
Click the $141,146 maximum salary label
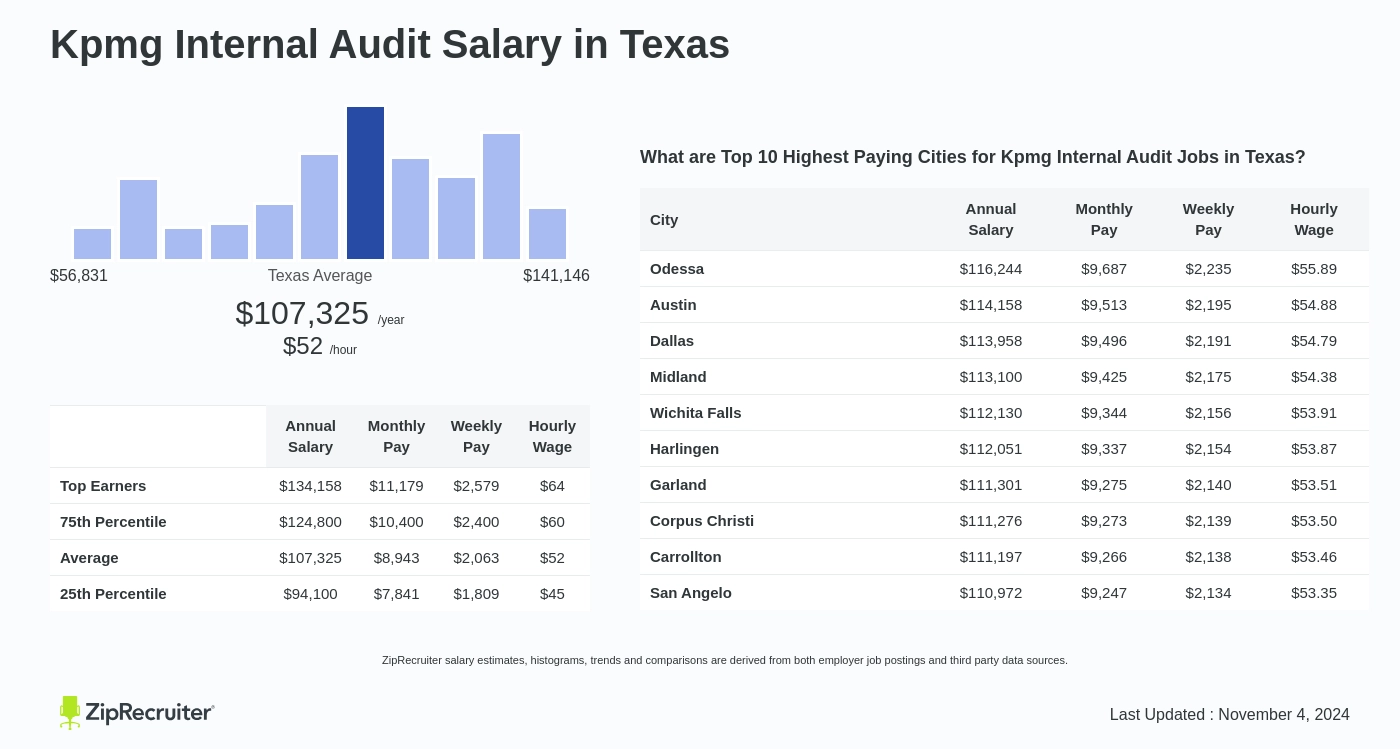coord(556,276)
